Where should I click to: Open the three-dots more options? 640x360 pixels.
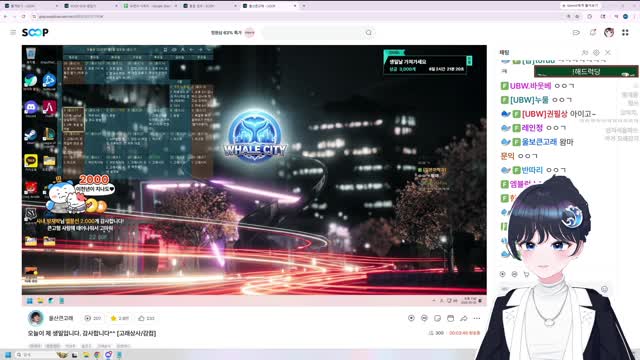tap(477, 318)
